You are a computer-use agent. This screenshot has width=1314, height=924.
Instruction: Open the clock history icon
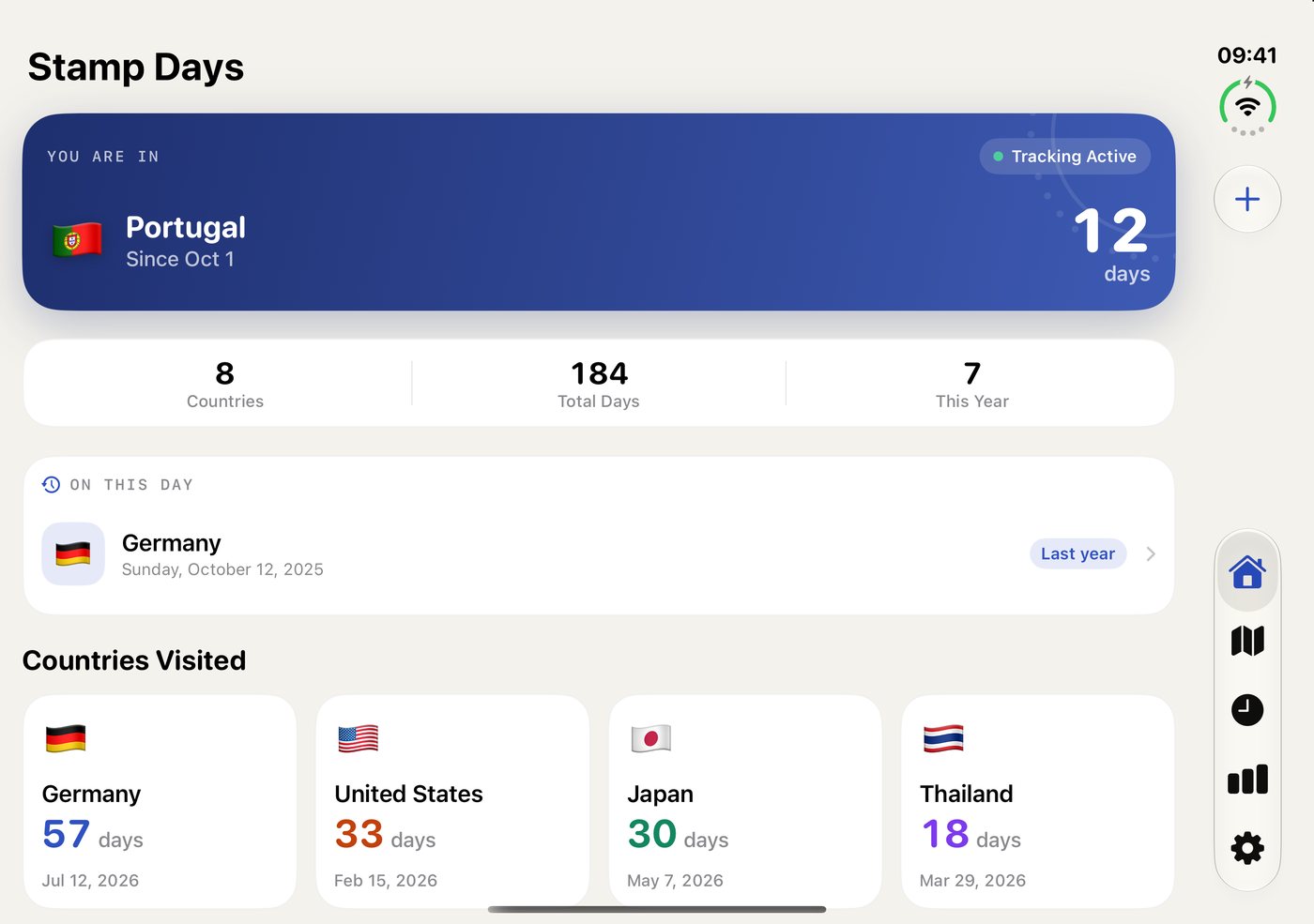click(1247, 710)
